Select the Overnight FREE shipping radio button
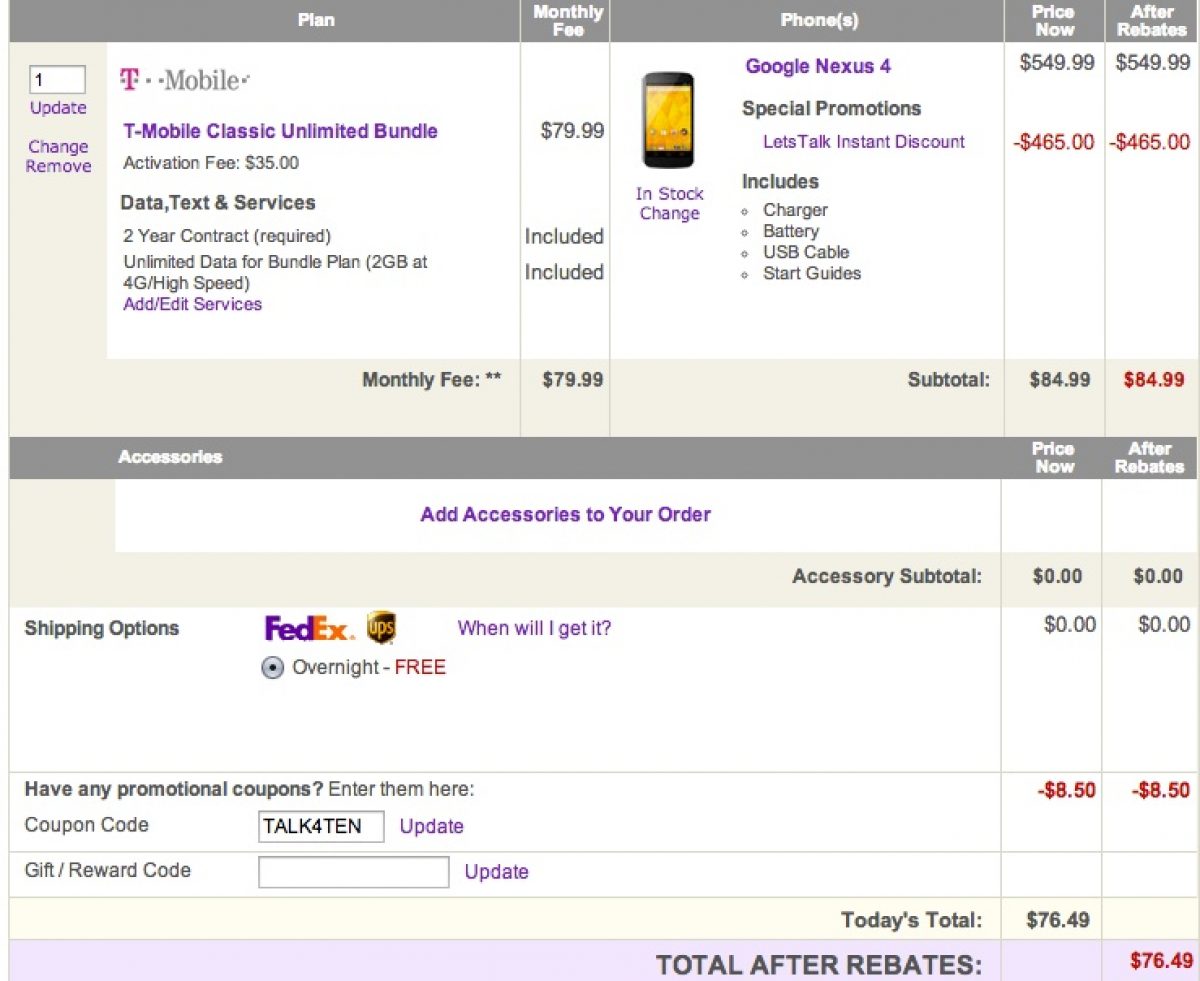The height and width of the screenshot is (981, 1200). coord(272,668)
